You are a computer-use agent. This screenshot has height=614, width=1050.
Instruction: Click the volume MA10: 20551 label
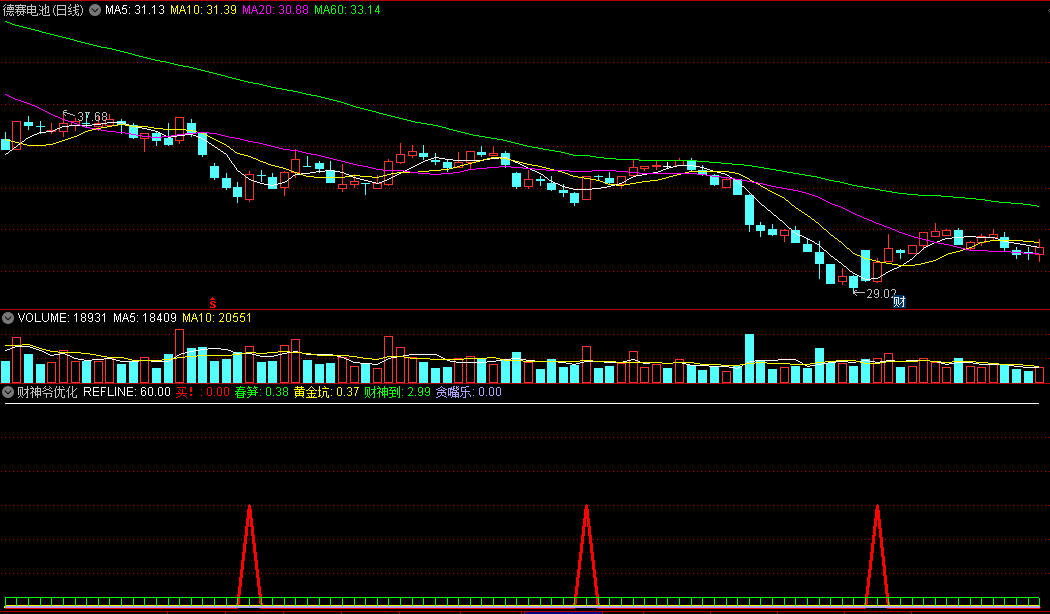(217, 318)
